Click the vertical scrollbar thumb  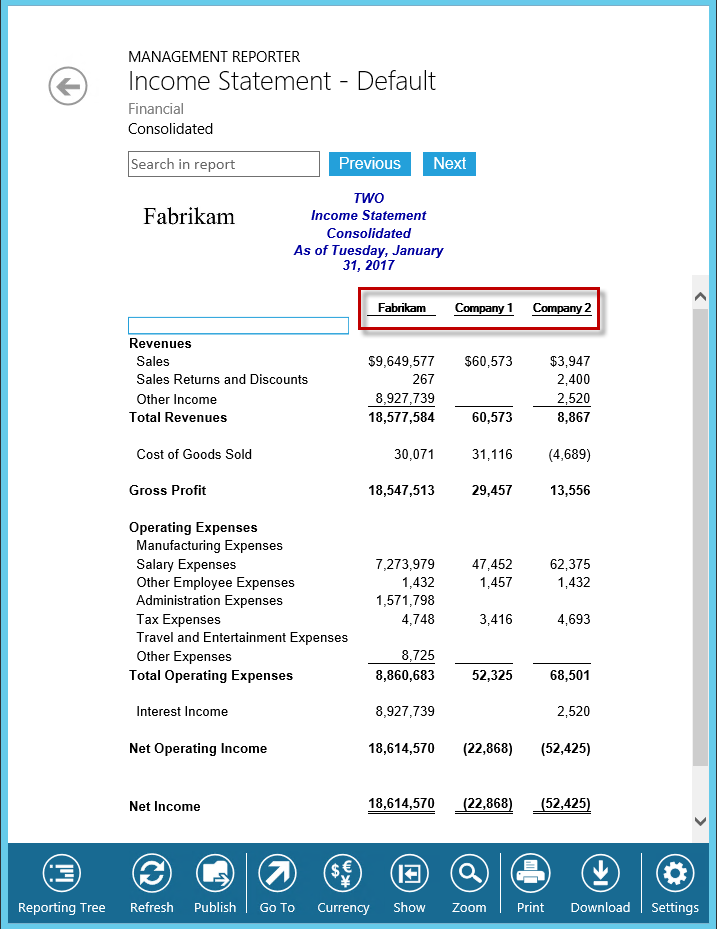[x=700, y=536]
